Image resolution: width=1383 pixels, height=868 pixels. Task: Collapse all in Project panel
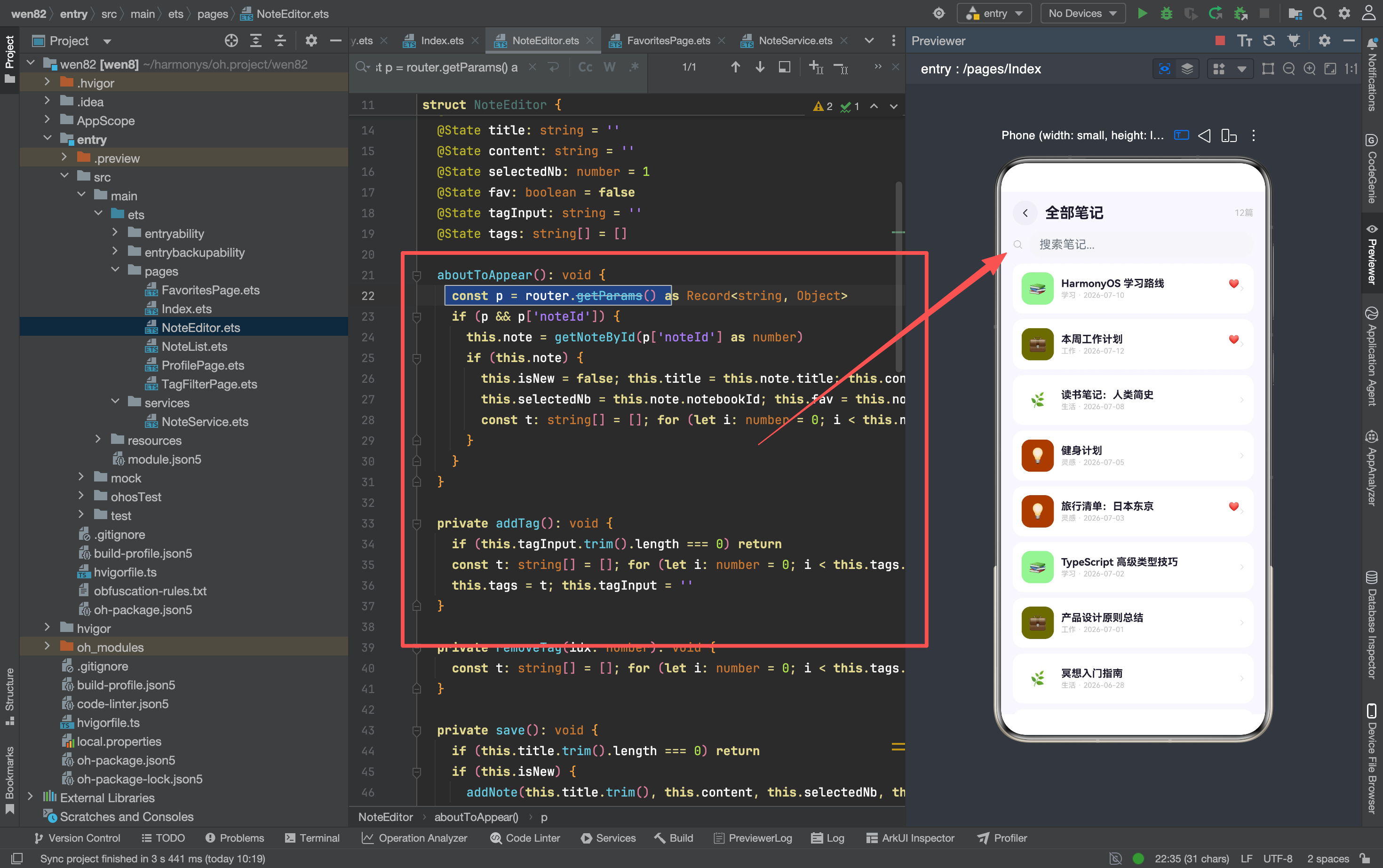(280, 40)
